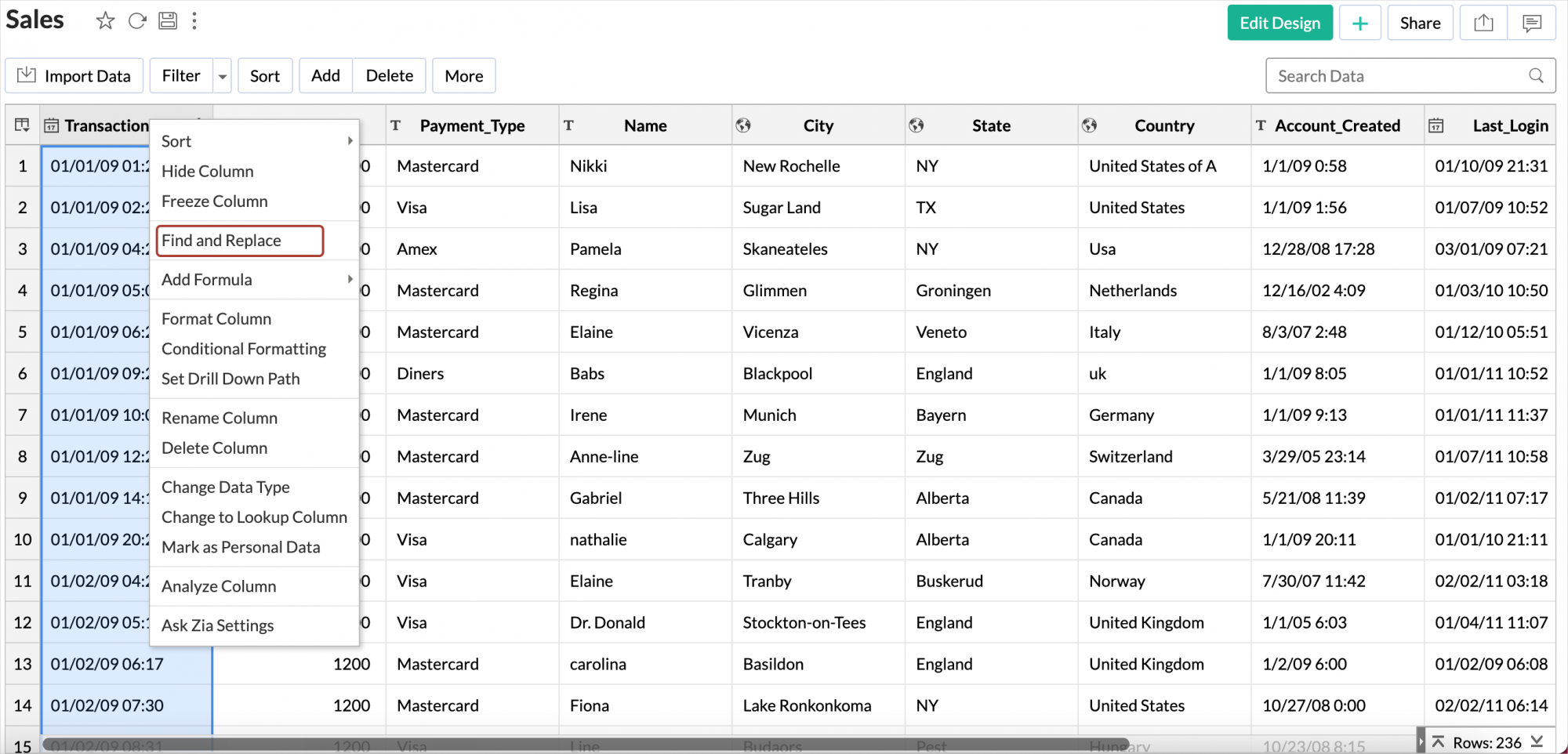Click the export icon next to Share
1568x754 pixels.
point(1483,24)
